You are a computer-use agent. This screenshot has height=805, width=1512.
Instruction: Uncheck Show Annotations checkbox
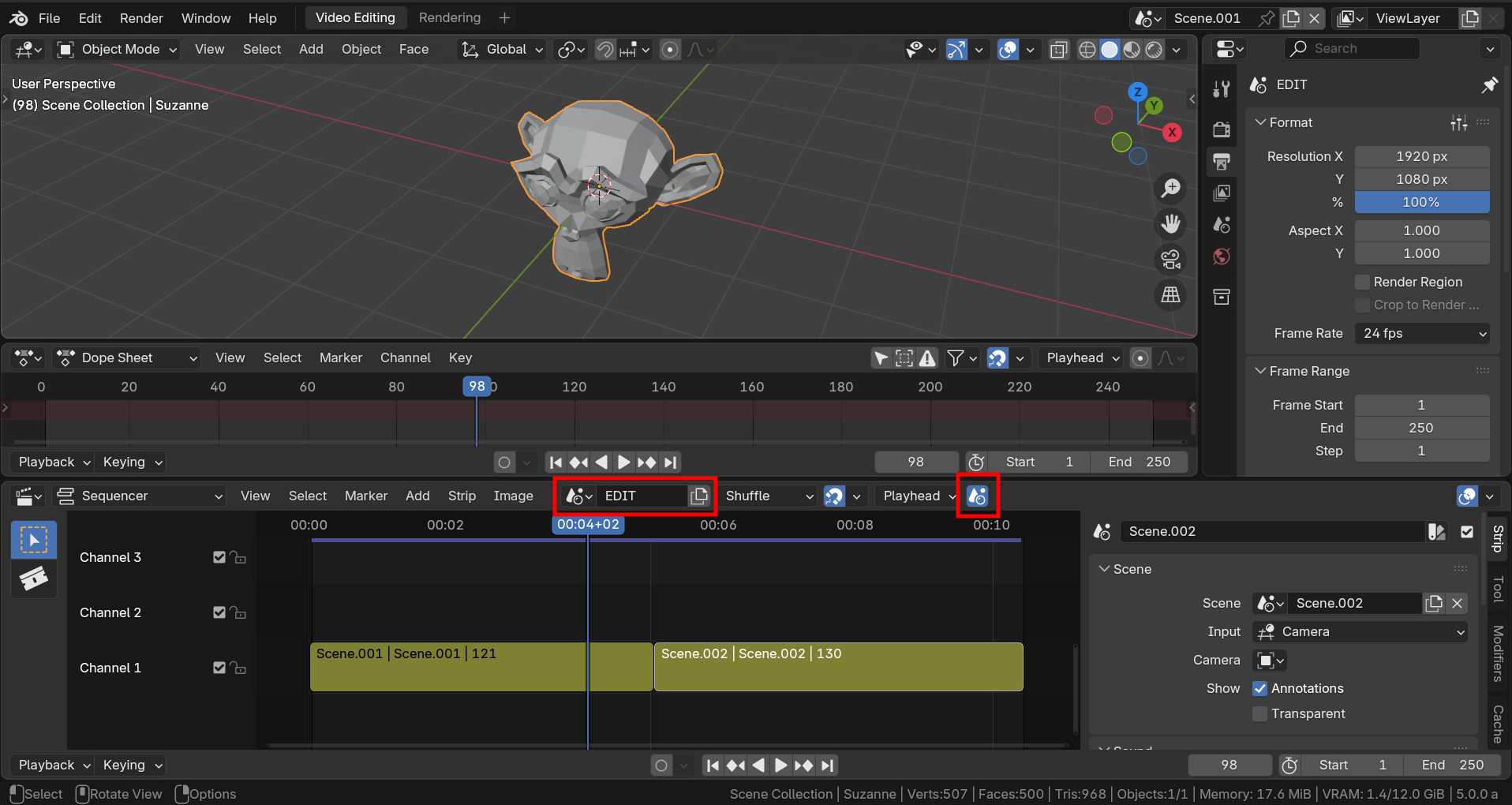click(1259, 688)
